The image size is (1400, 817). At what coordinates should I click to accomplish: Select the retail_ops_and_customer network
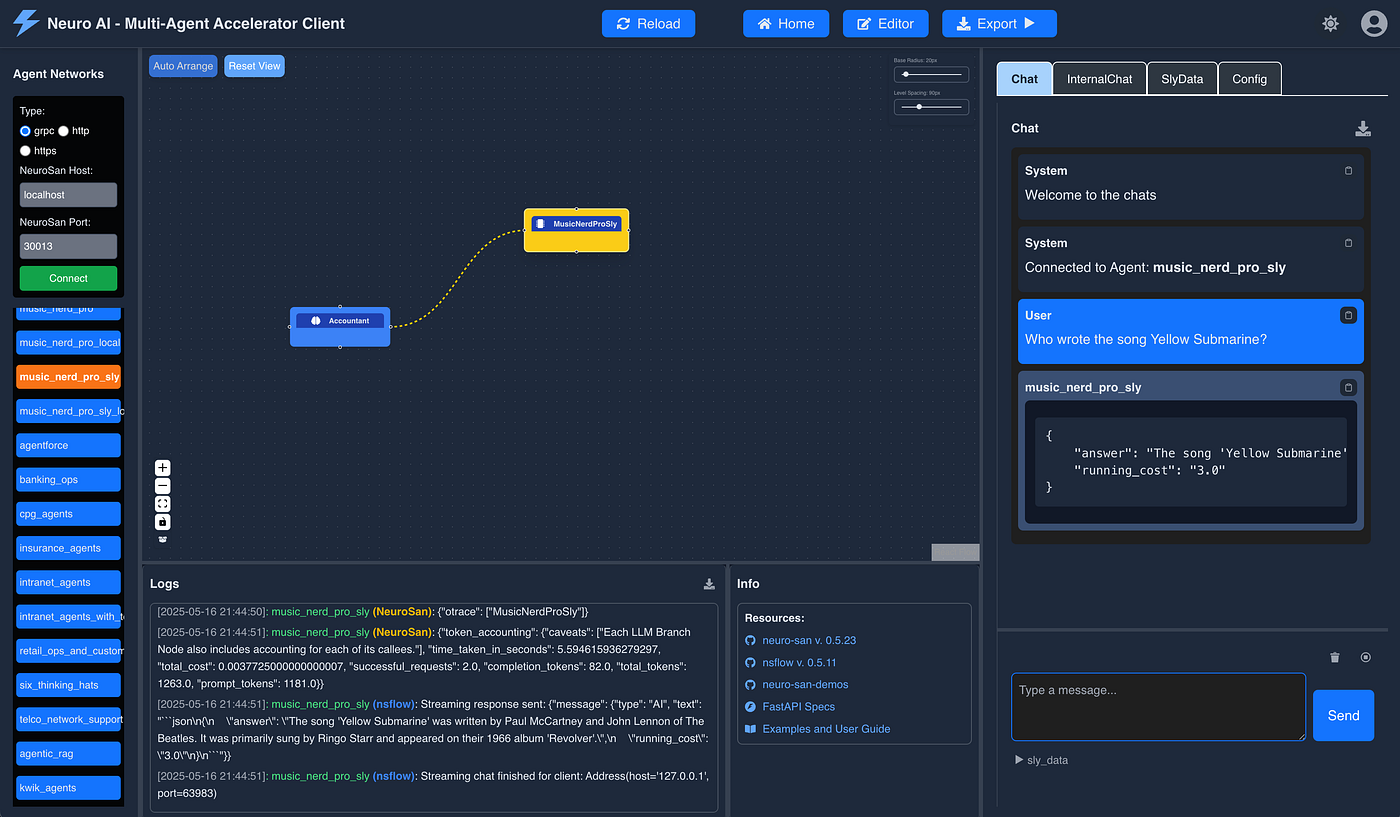(x=69, y=651)
